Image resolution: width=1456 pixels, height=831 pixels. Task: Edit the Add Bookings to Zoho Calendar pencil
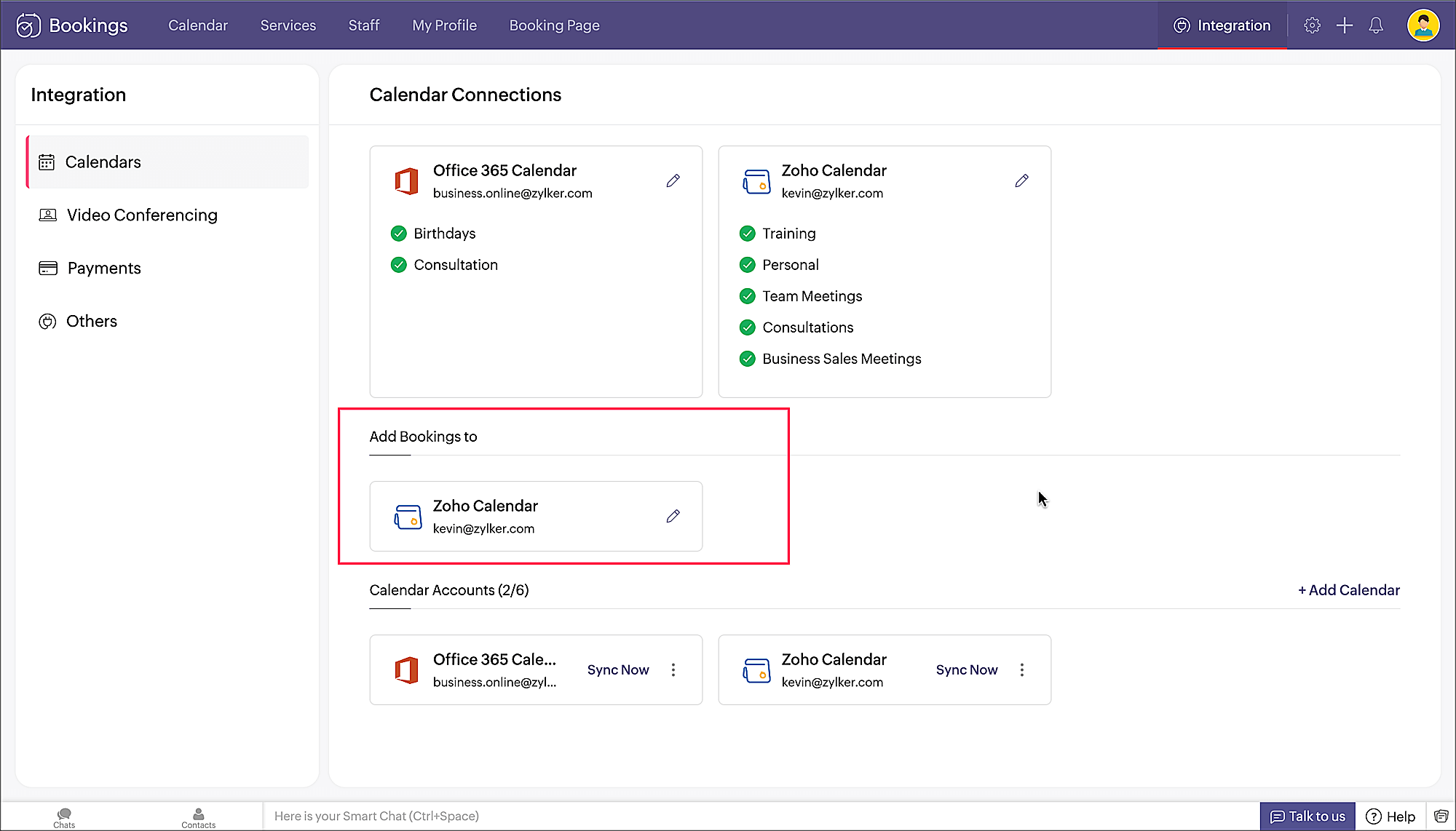(x=673, y=516)
